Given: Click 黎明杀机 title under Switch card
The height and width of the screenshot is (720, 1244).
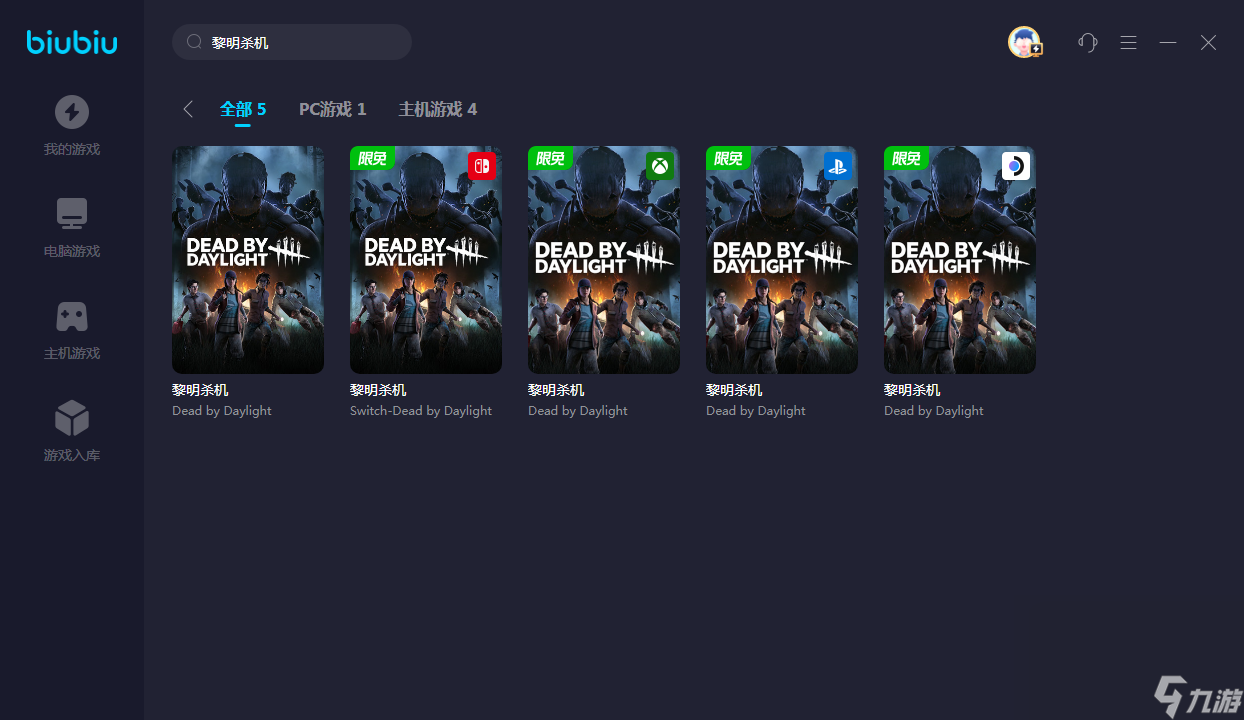Looking at the screenshot, I should [378, 390].
